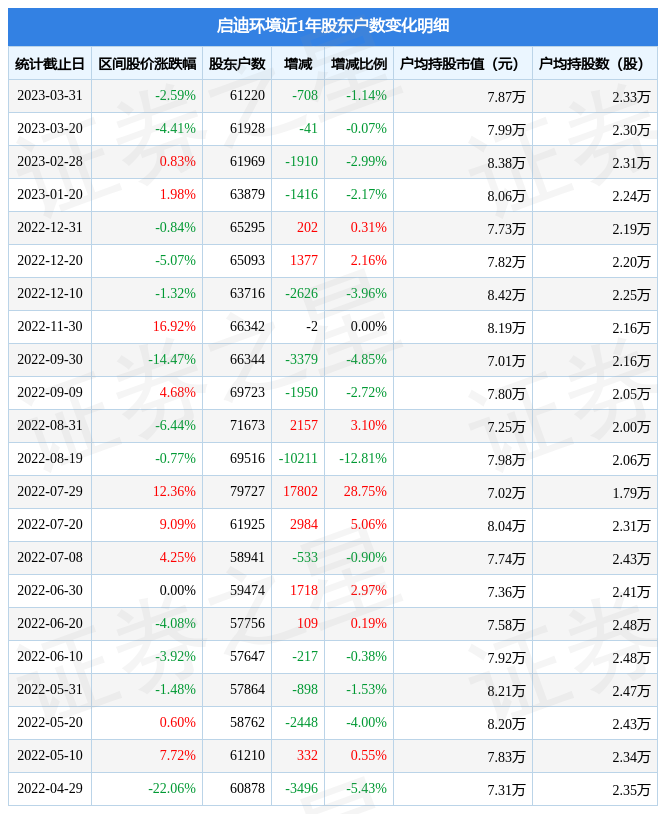This screenshot has width=658, height=814.
Task: Click the average shares value 2.00万
Action: click(x=631, y=427)
